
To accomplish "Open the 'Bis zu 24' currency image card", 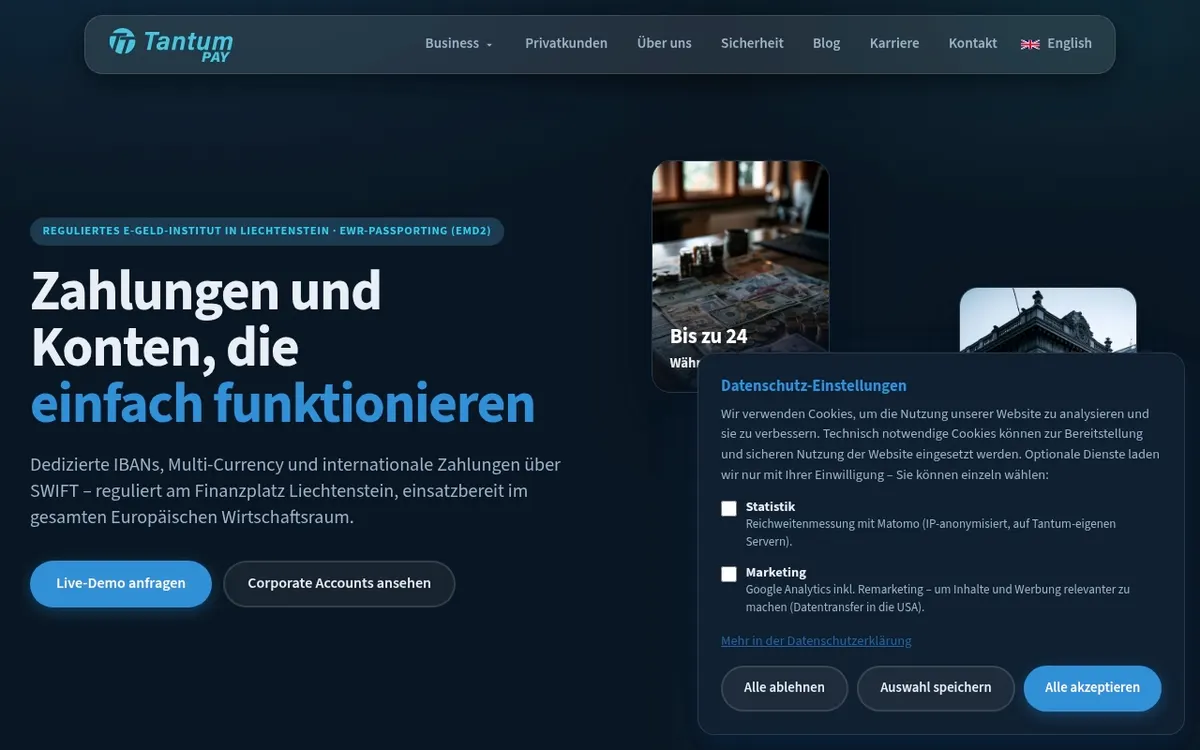I will [x=741, y=277].
